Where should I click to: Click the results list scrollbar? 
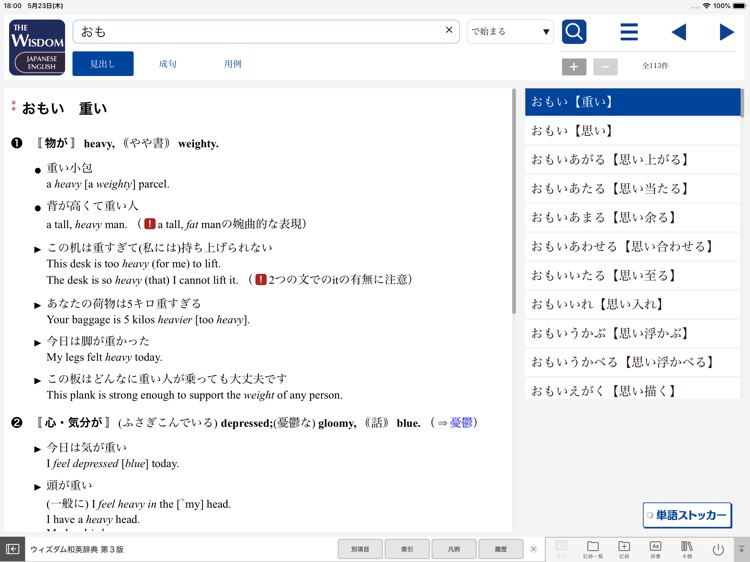tap(742, 103)
